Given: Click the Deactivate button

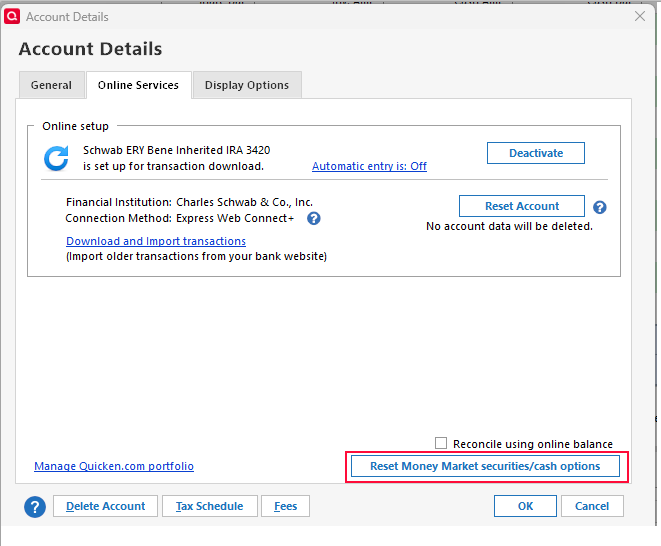Looking at the screenshot, I should coord(535,153).
